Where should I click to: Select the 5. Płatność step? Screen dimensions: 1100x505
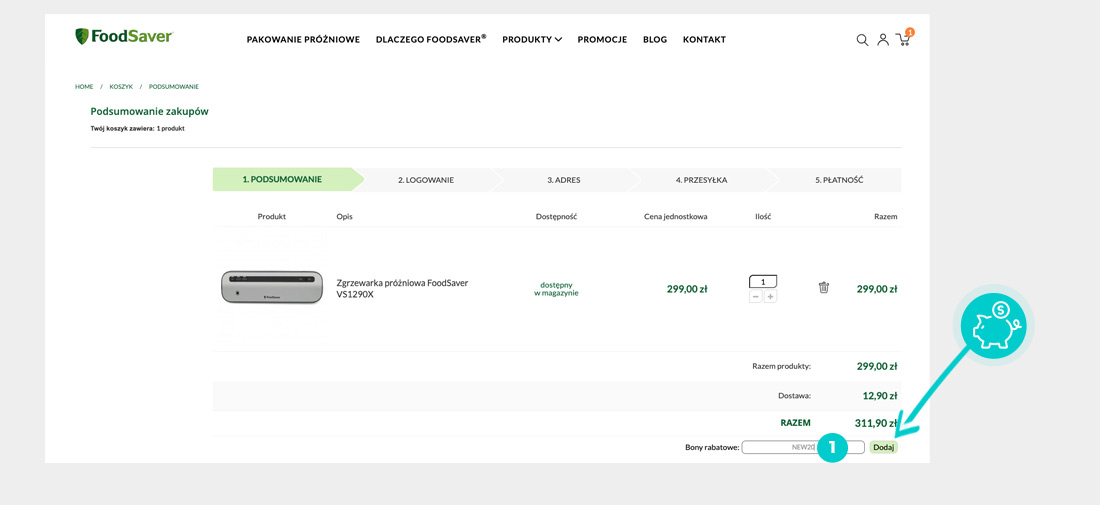[x=839, y=180]
